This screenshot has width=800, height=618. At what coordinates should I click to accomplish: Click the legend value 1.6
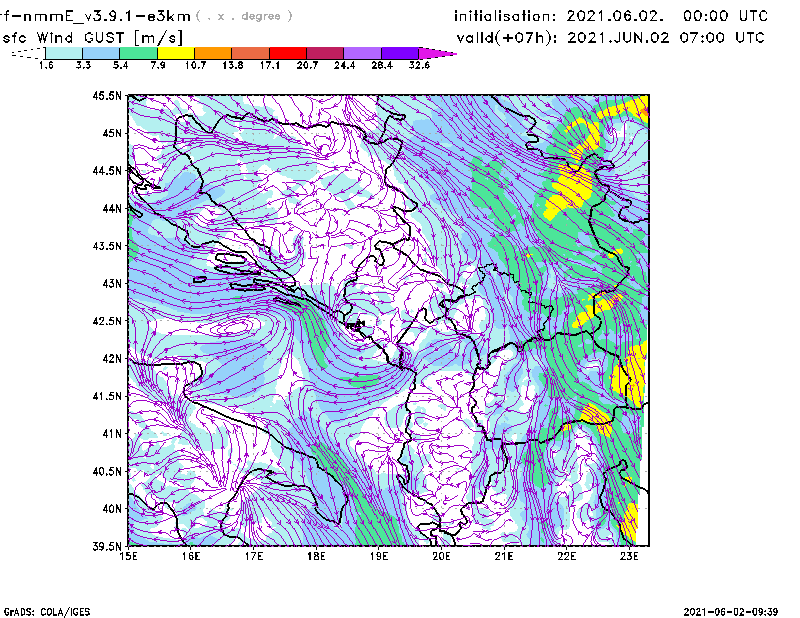(46, 65)
